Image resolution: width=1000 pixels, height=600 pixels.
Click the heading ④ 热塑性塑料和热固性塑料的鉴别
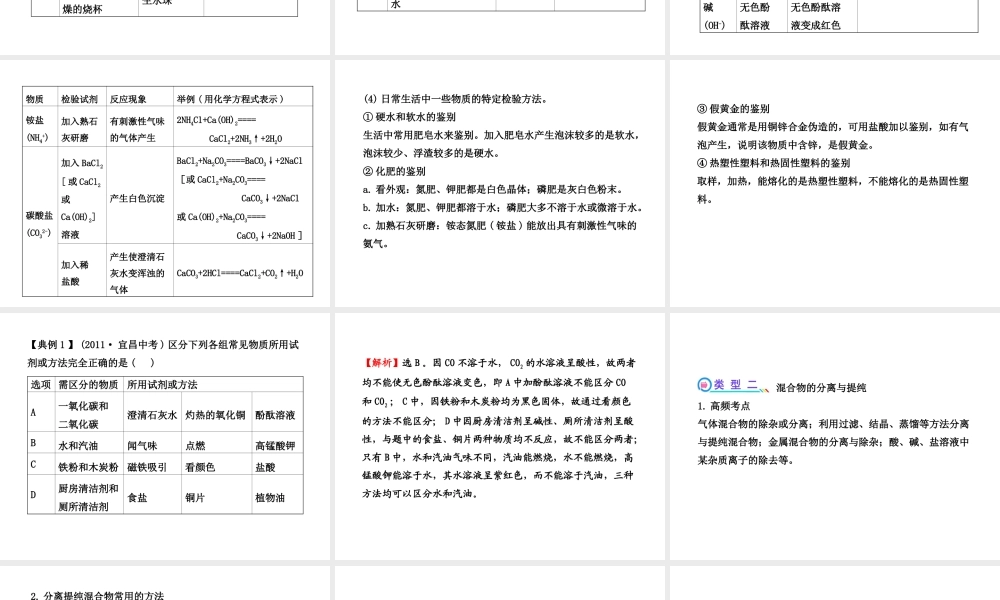point(774,163)
